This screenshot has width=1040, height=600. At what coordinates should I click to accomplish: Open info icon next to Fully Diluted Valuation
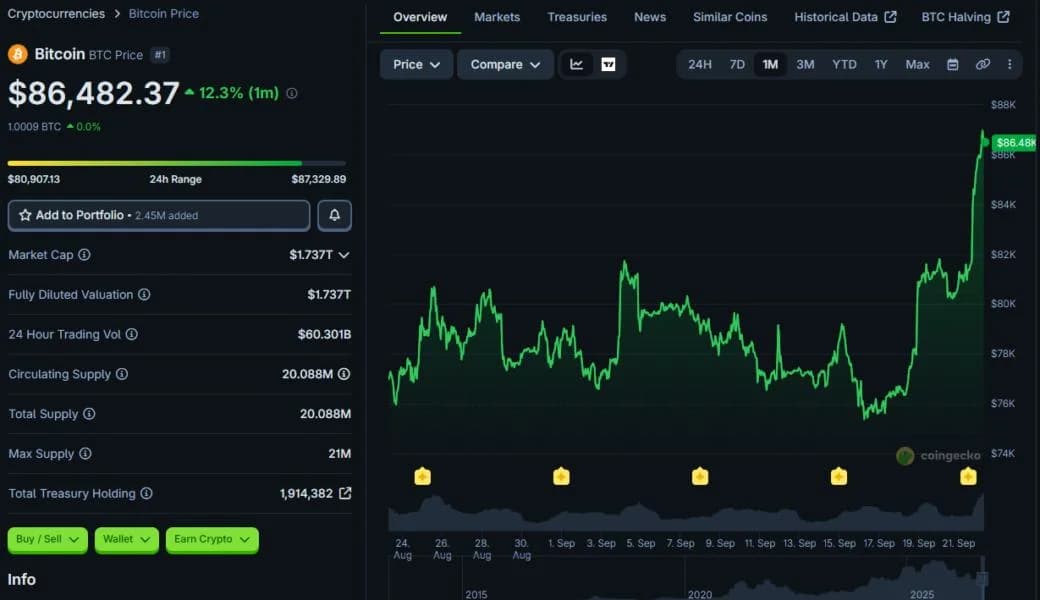144,294
